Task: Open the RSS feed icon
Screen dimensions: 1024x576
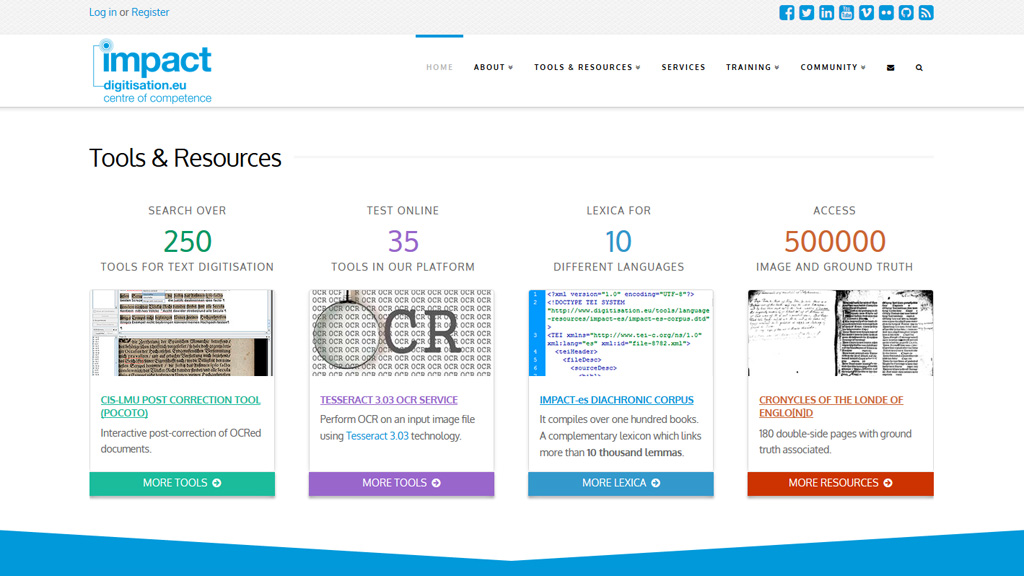Action: pyautogui.click(x=926, y=13)
